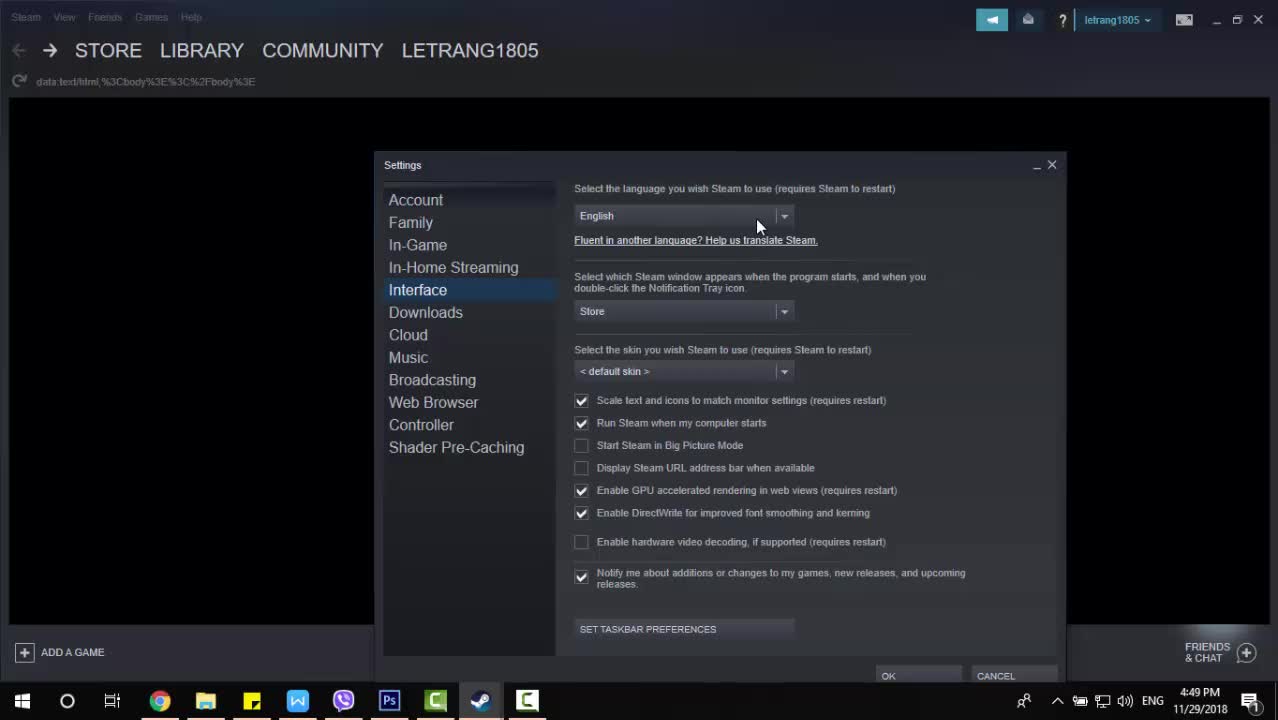Enable Display Steam URL address bar
1278x720 pixels.
pyautogui.click(x=581, y=468)
